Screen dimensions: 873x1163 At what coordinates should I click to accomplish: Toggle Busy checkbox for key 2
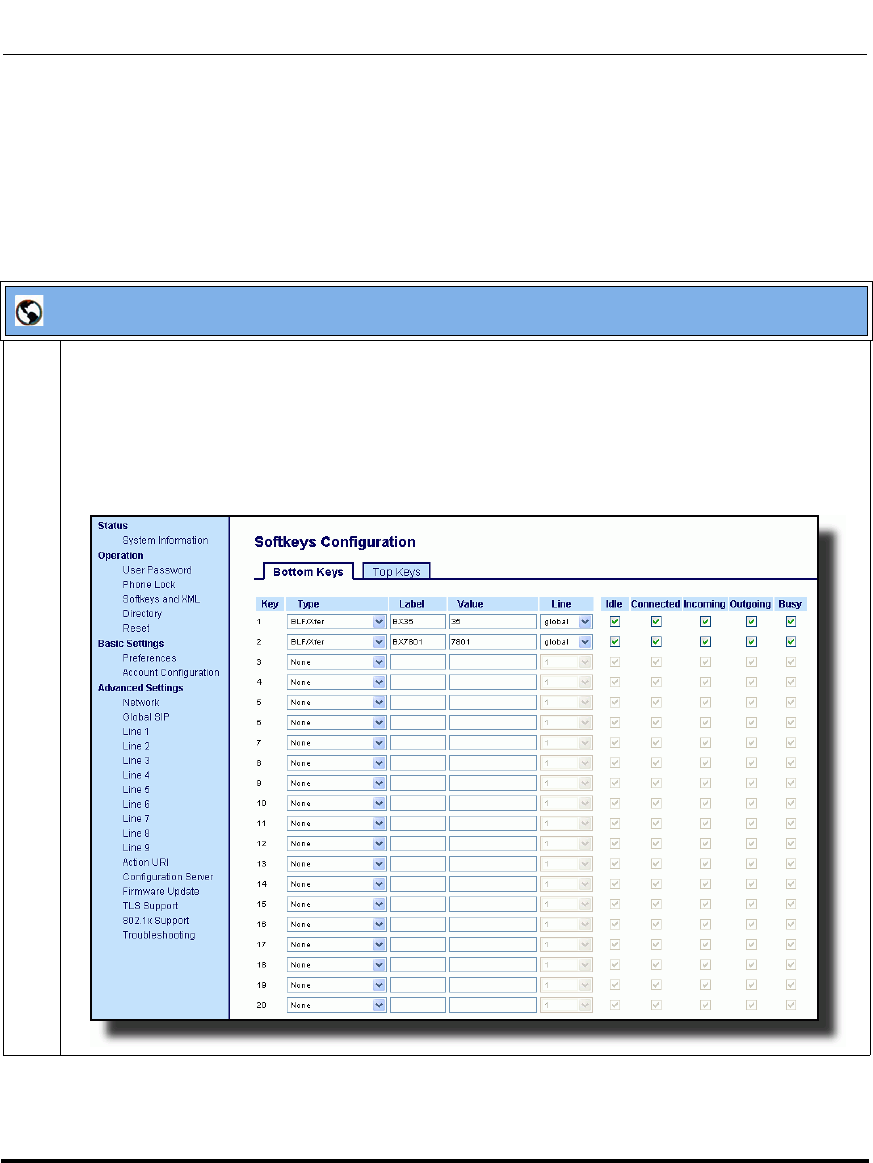tap(791, 642)
